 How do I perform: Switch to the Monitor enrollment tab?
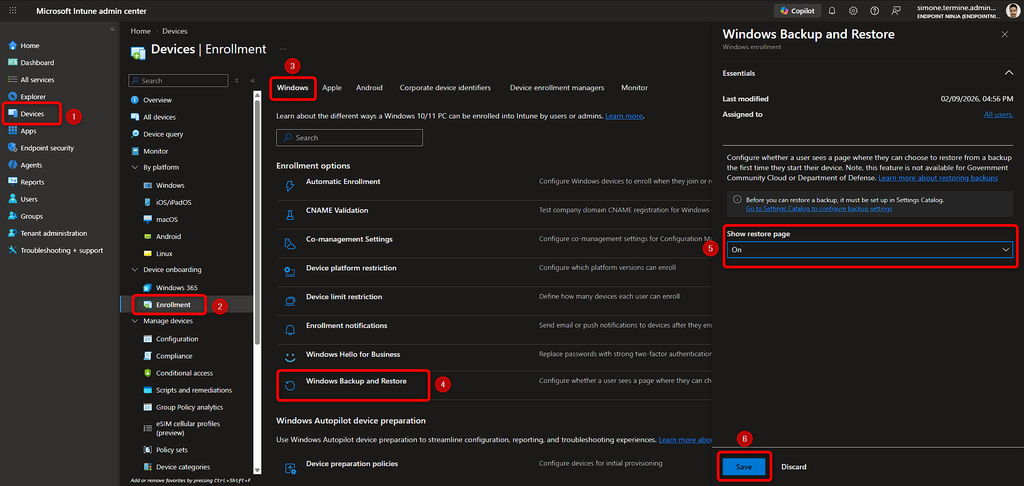634,88
